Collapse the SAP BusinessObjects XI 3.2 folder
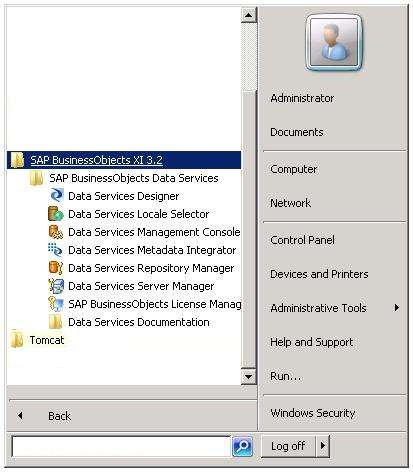This screenshot has height=472, width=413. coord(124,160)
